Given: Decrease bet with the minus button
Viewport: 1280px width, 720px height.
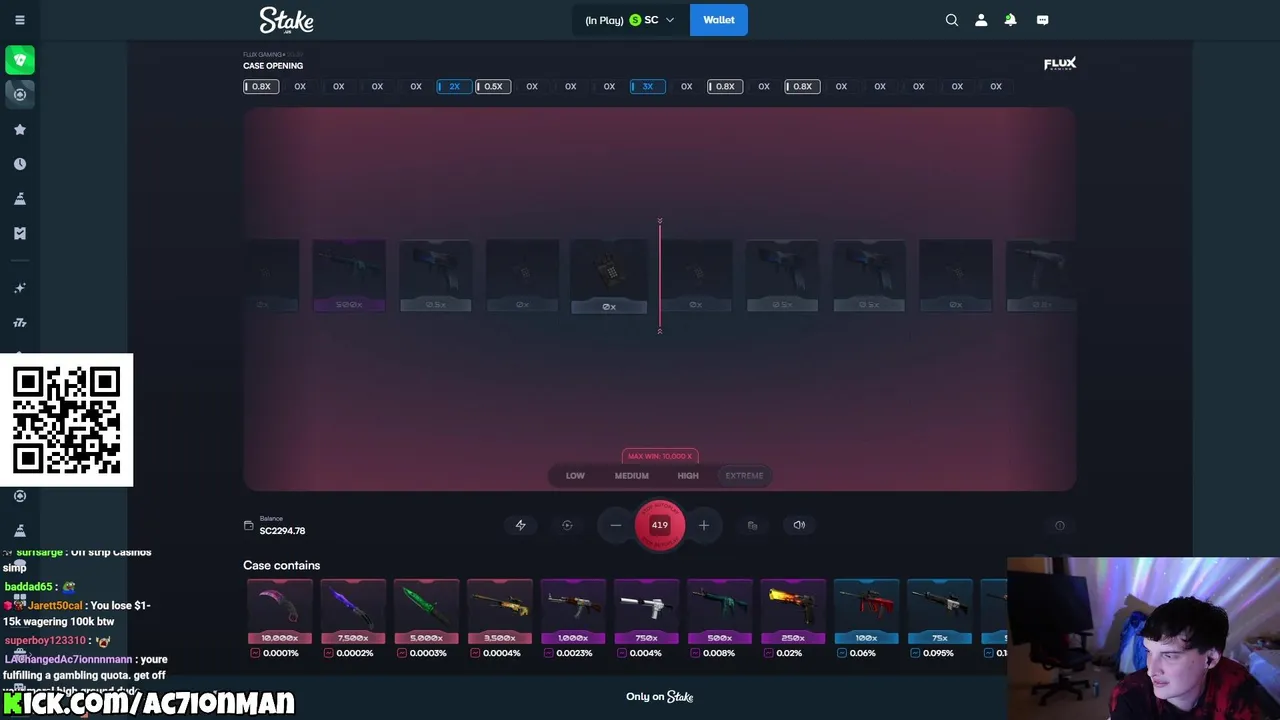Looking at the screenshot, I should (616, 525).
